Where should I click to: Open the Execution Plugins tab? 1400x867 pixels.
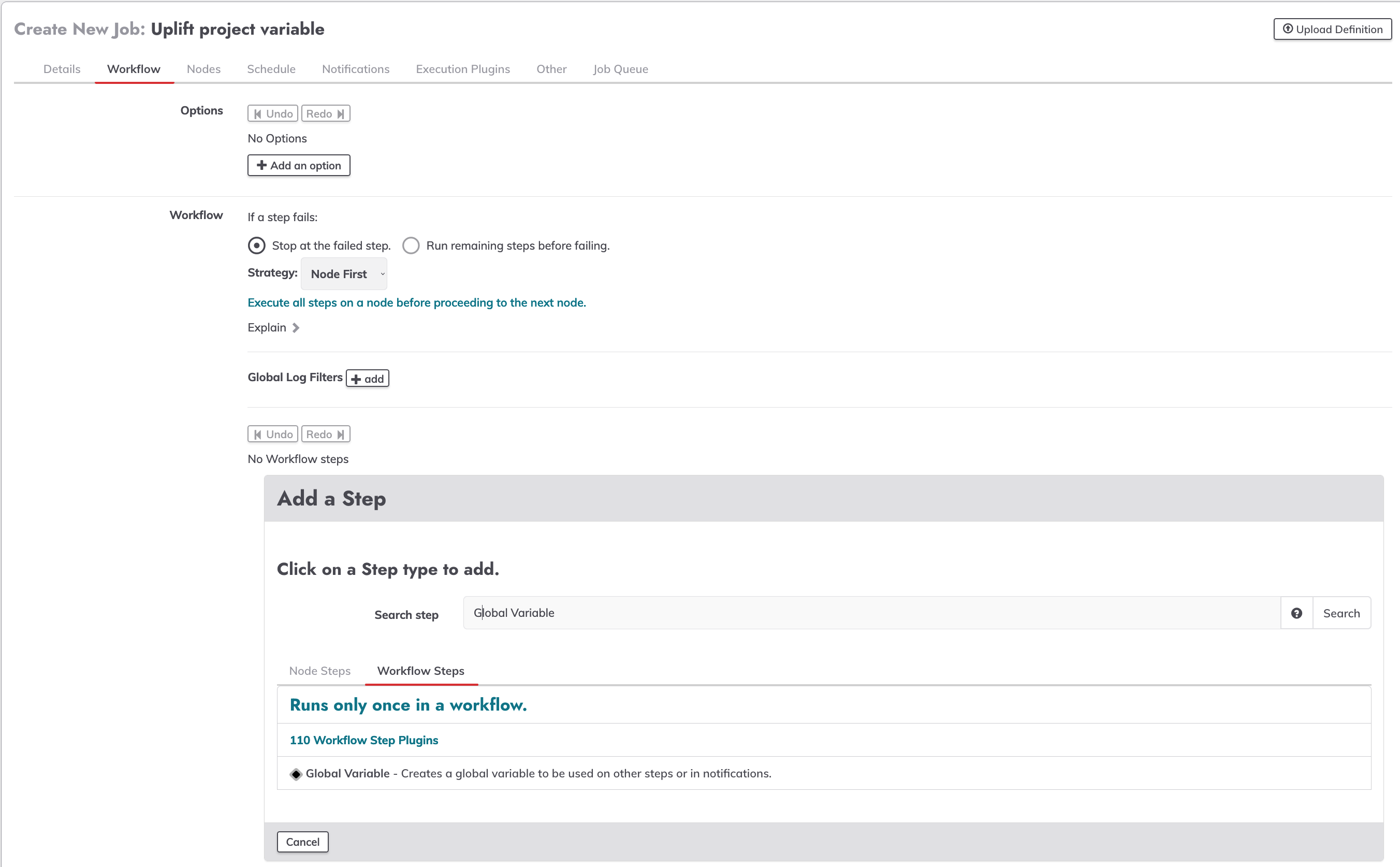pos(463,69)
